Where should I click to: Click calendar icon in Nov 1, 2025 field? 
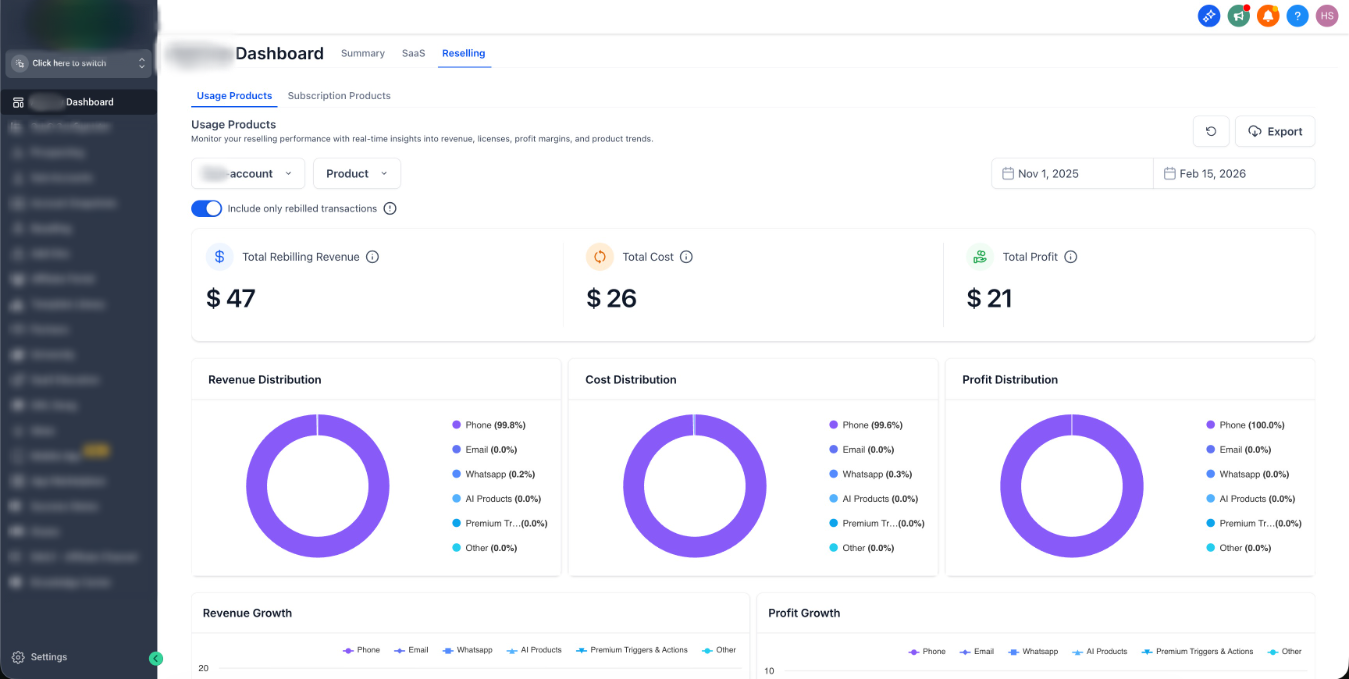[x=1008, y=174]
